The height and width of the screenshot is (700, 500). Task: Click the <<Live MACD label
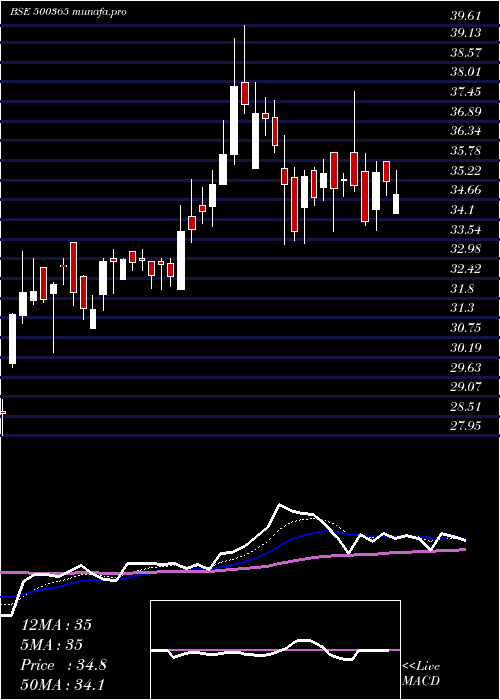click(421, 674)
